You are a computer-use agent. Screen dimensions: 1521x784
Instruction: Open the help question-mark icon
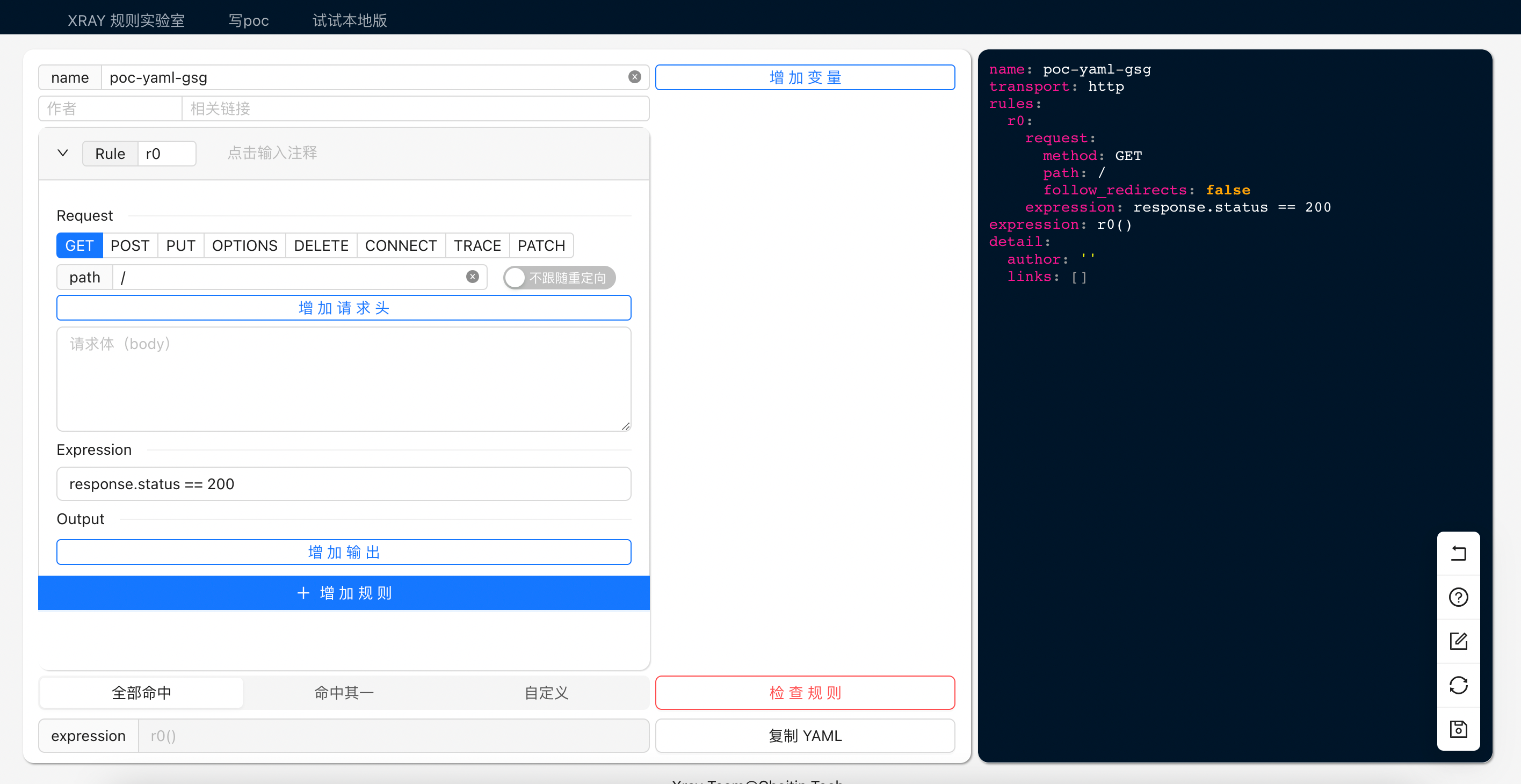(x=1458, y=597)
